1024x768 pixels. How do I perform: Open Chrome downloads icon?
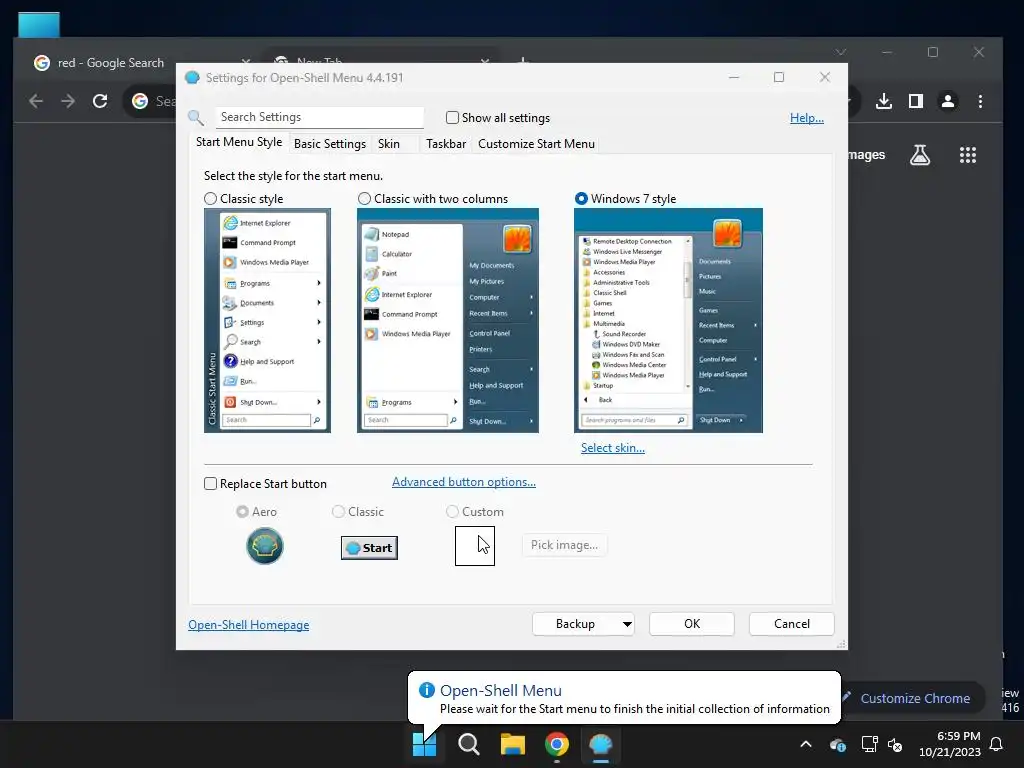[x=884, y=101]
